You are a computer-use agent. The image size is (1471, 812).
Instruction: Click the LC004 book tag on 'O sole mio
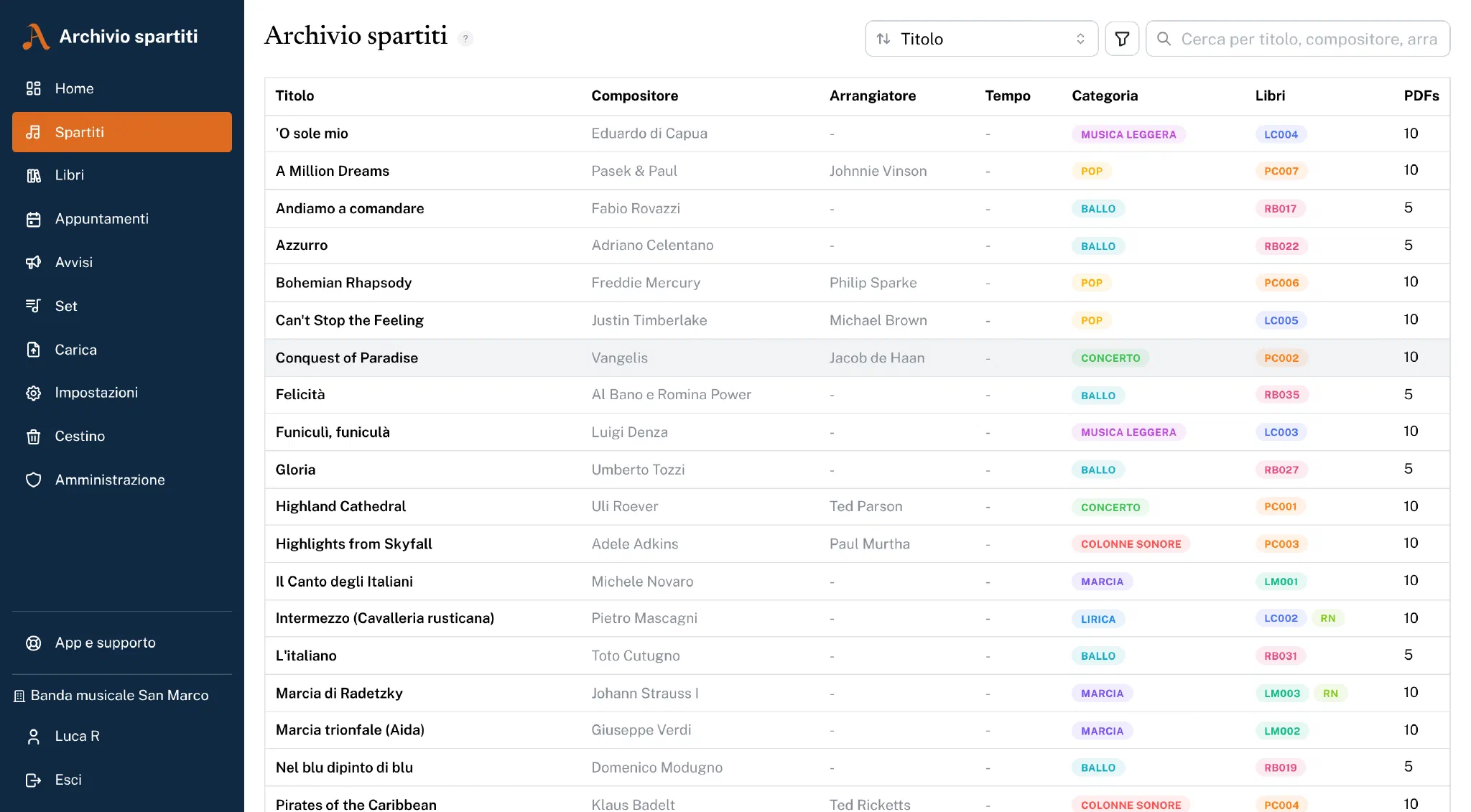1281,134
